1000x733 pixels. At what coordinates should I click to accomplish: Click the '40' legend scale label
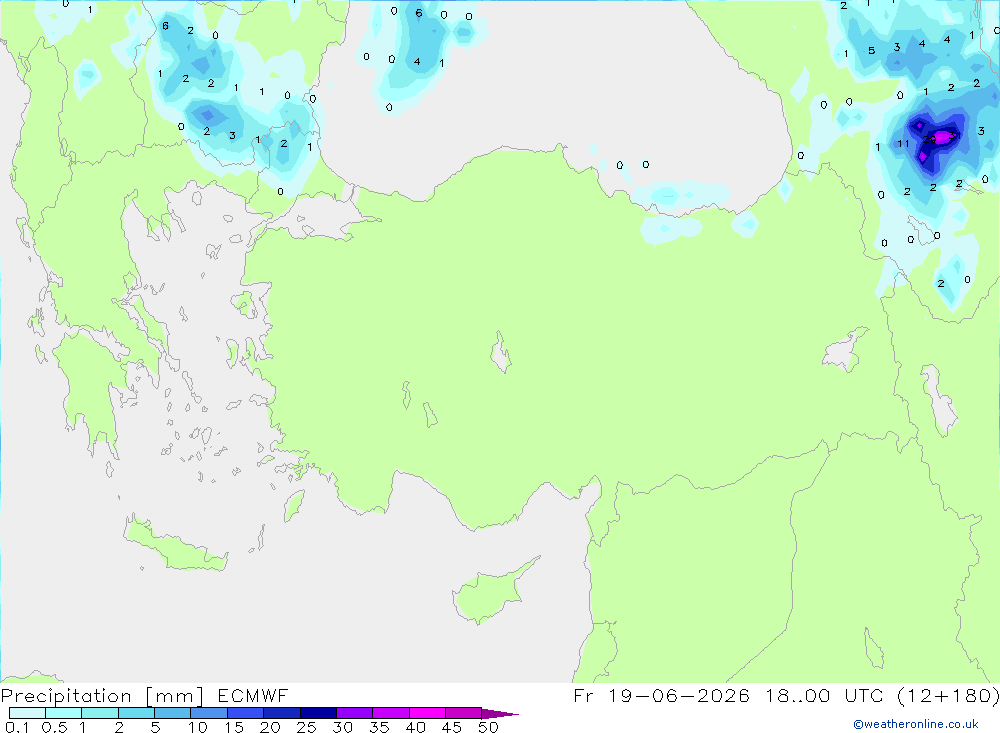(x=416, y=727)
